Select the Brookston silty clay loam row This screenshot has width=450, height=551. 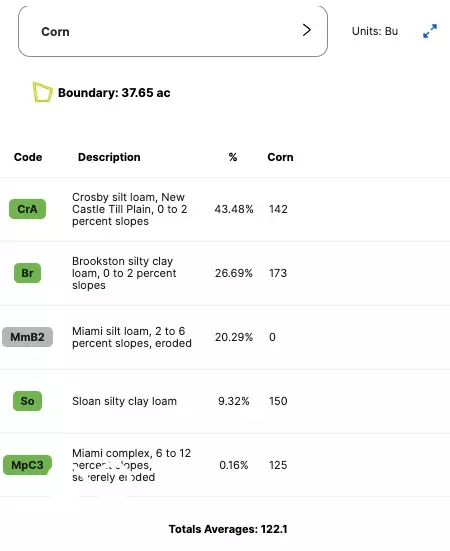[225, 273]
